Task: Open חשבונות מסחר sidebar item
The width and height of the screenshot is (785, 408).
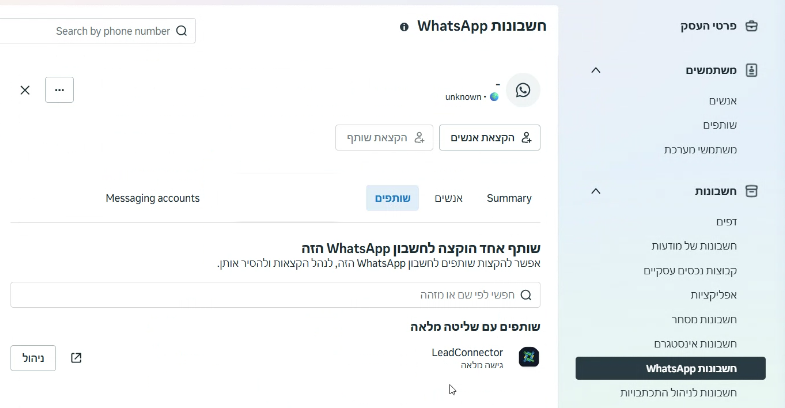Action: click(x=704, y=319)
